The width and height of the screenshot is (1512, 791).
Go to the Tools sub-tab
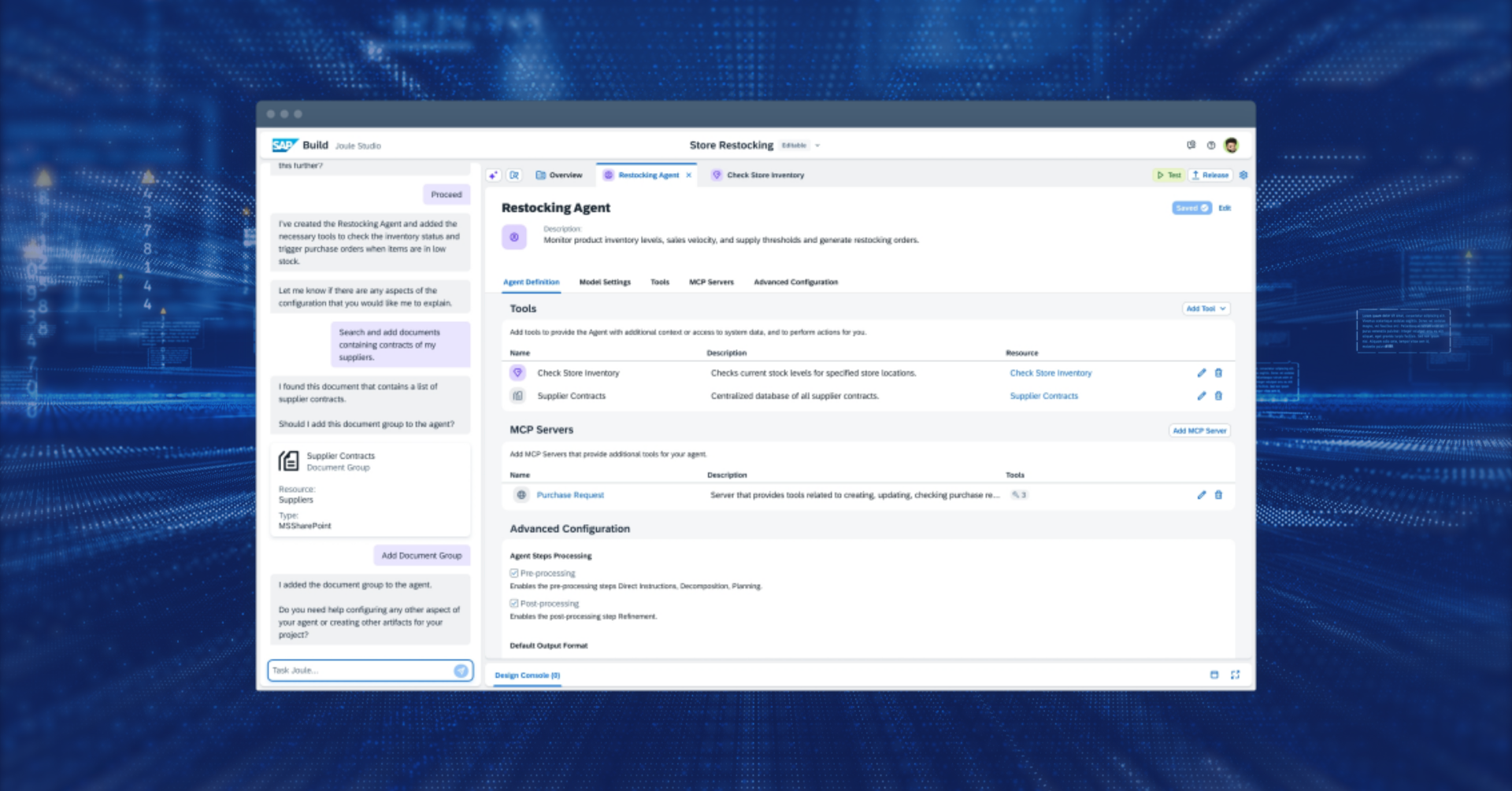pyautogui.click(x=660, y=282)
